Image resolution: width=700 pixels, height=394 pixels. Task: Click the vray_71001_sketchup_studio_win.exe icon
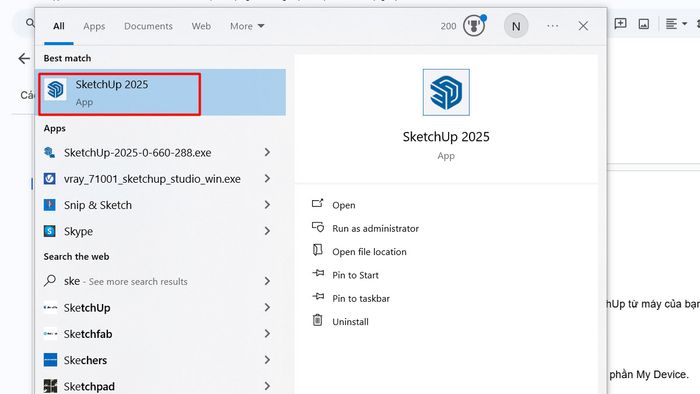point(50,179)
